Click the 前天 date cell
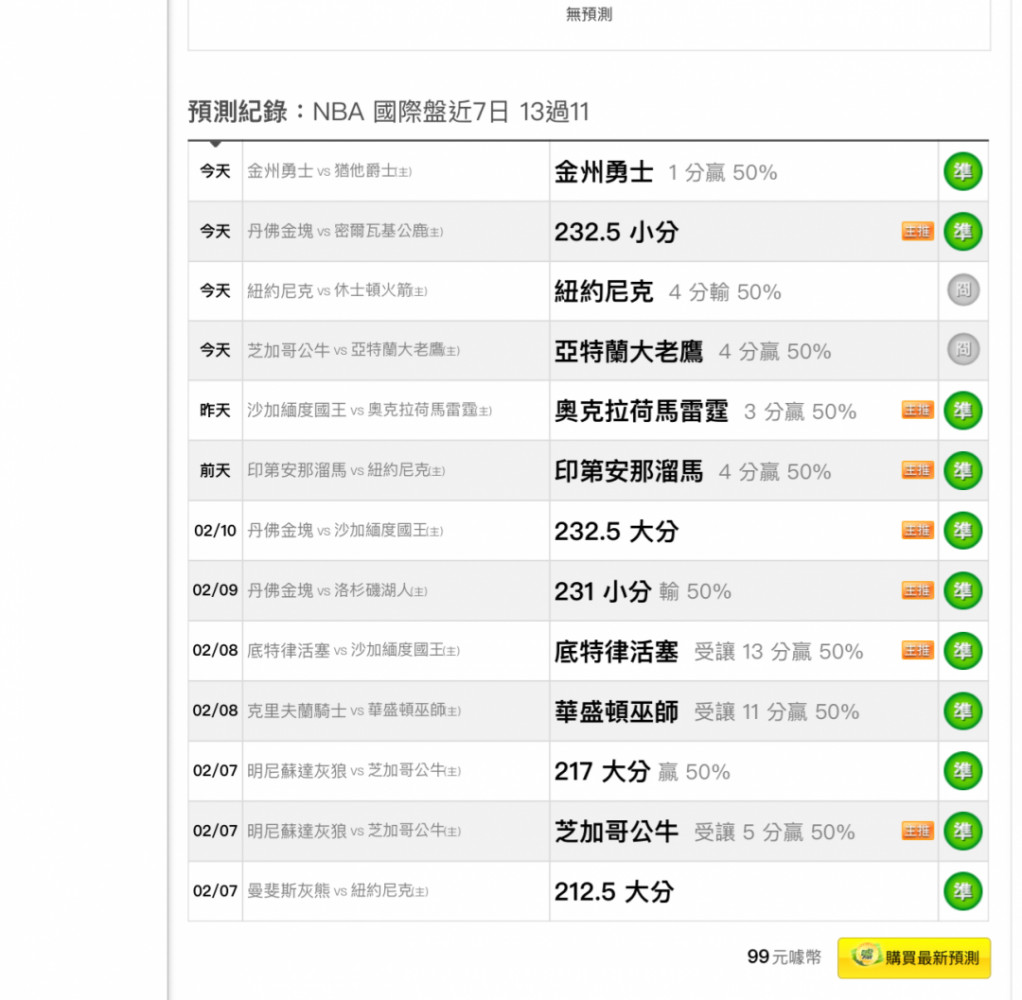The image size is (1022, 1000). tap(215, 471)
